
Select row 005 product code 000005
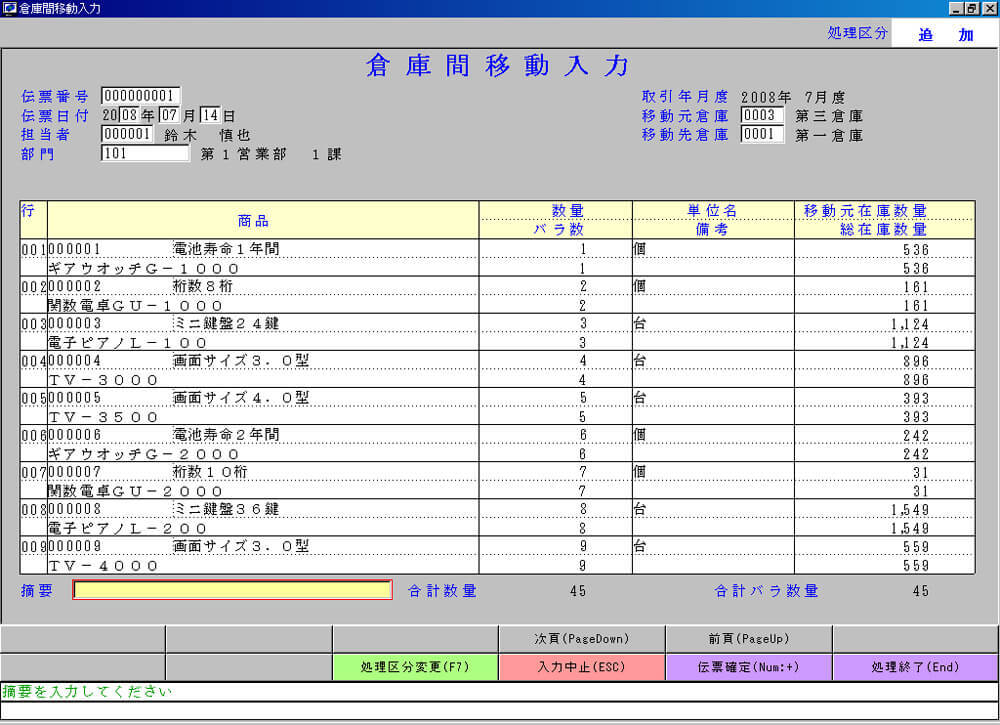click(x=75, y=398)
